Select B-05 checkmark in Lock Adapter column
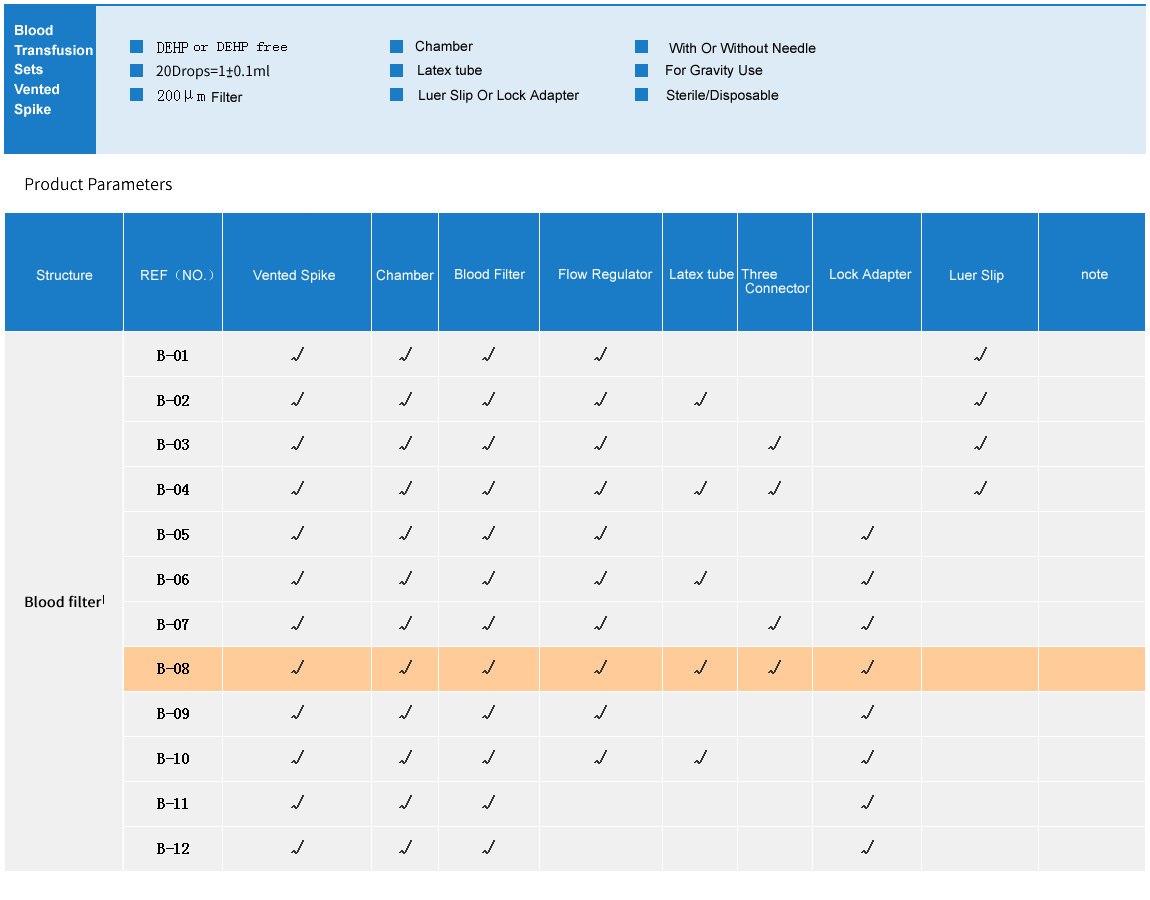 point(867,534)
